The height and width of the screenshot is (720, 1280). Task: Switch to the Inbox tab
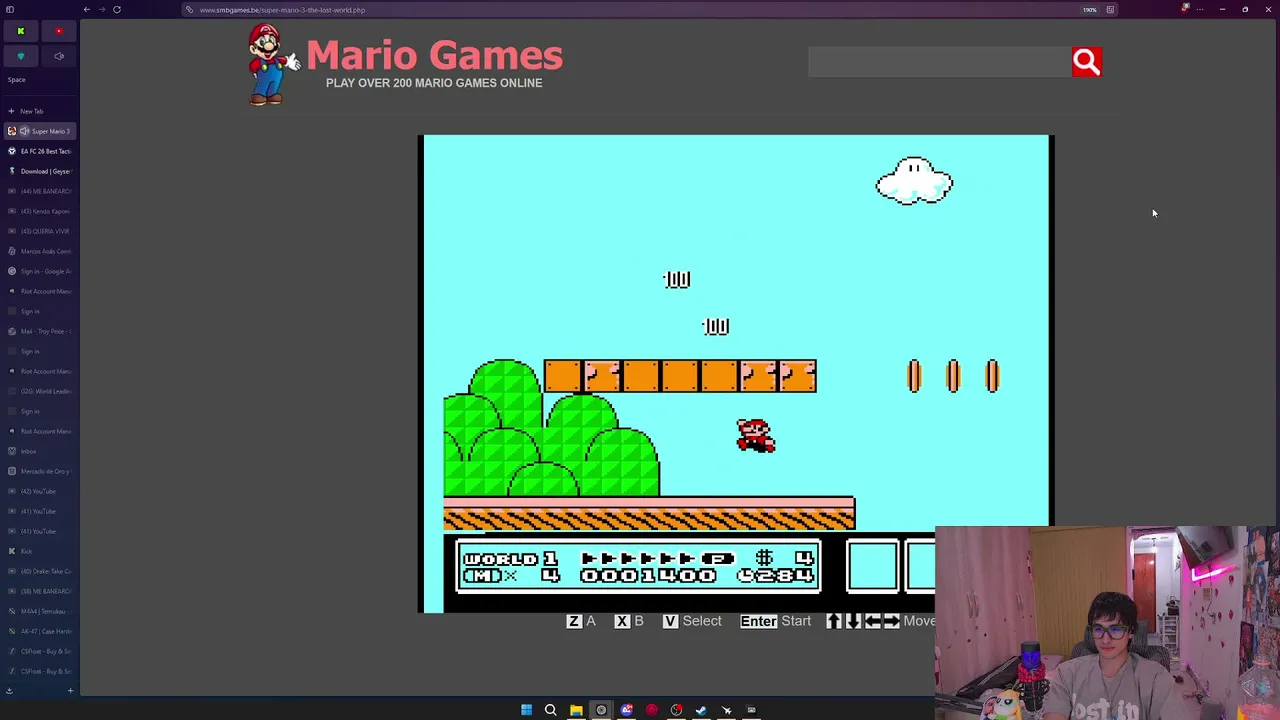(x=40, y=451)
